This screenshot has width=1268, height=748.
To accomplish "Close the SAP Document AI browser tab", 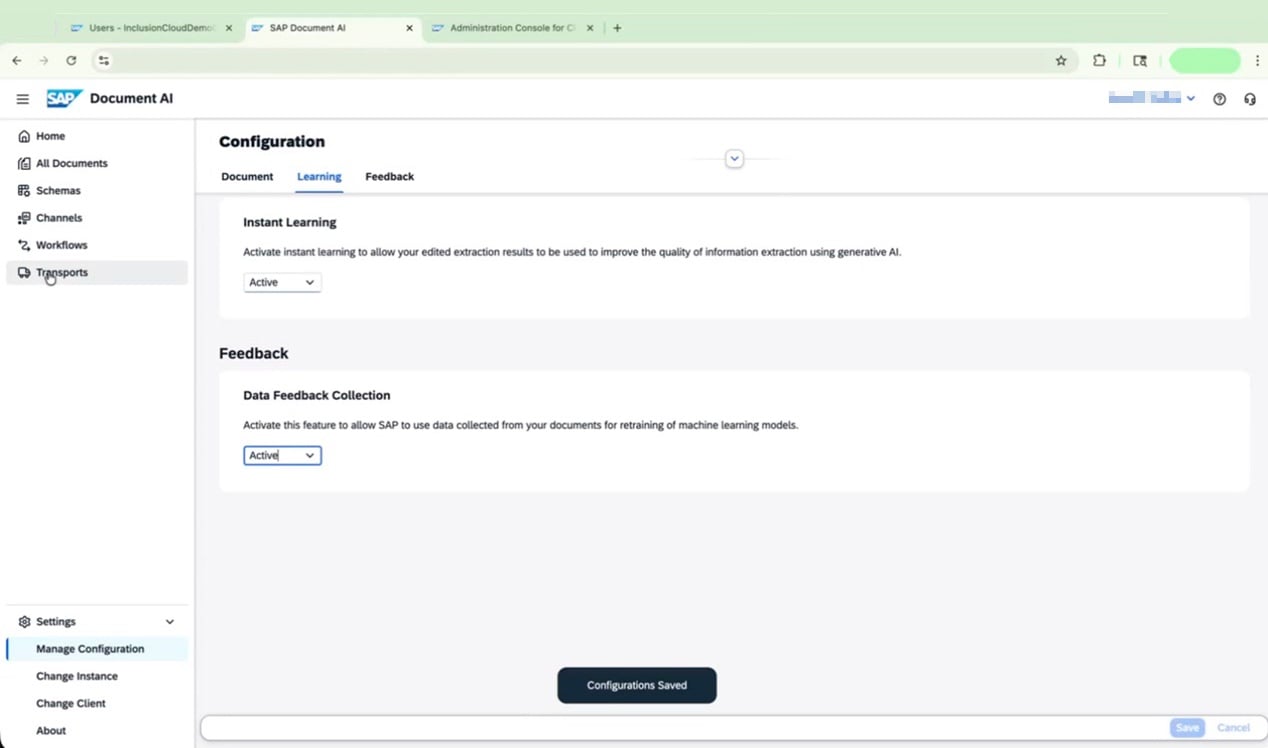I will point(409,28).
